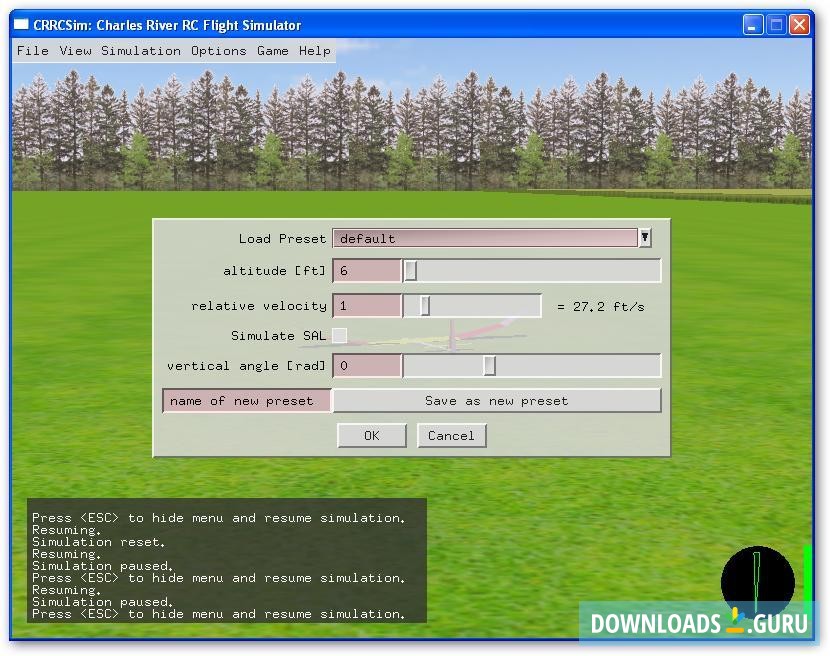The width and height of the screenshot is (830, 656).
Task: Expand the Load Preset dropdown arrow
Action: click(645, 237)
